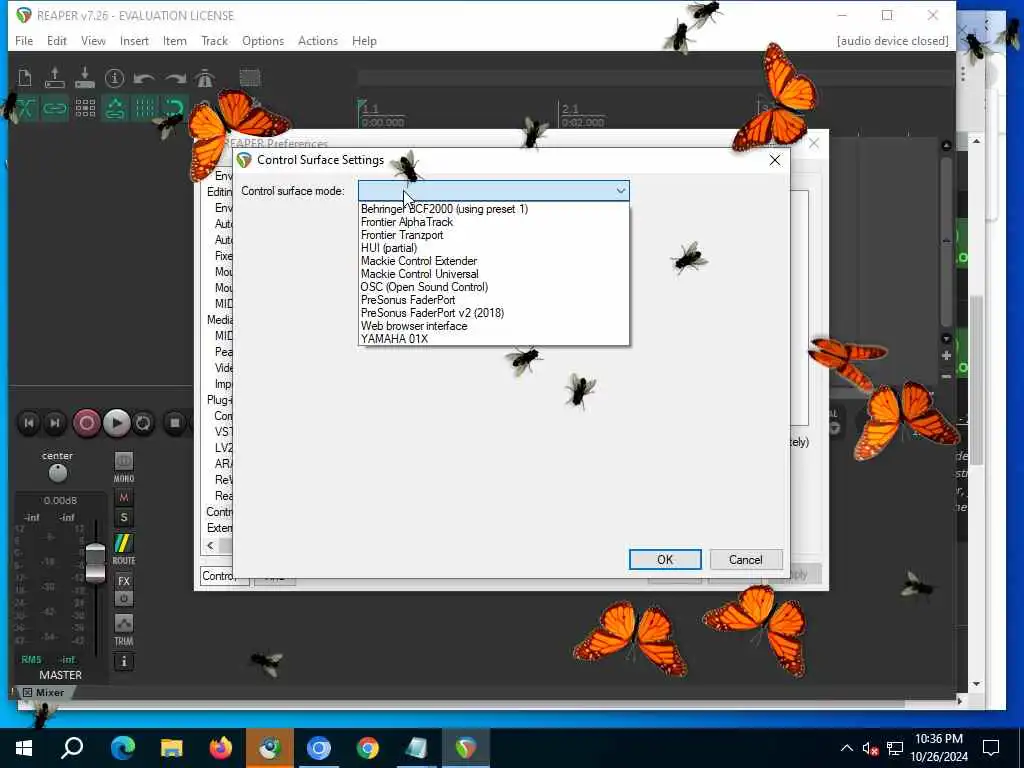
Task: Toggle move envelope points with items icon
Action: [x=115, y=108]
